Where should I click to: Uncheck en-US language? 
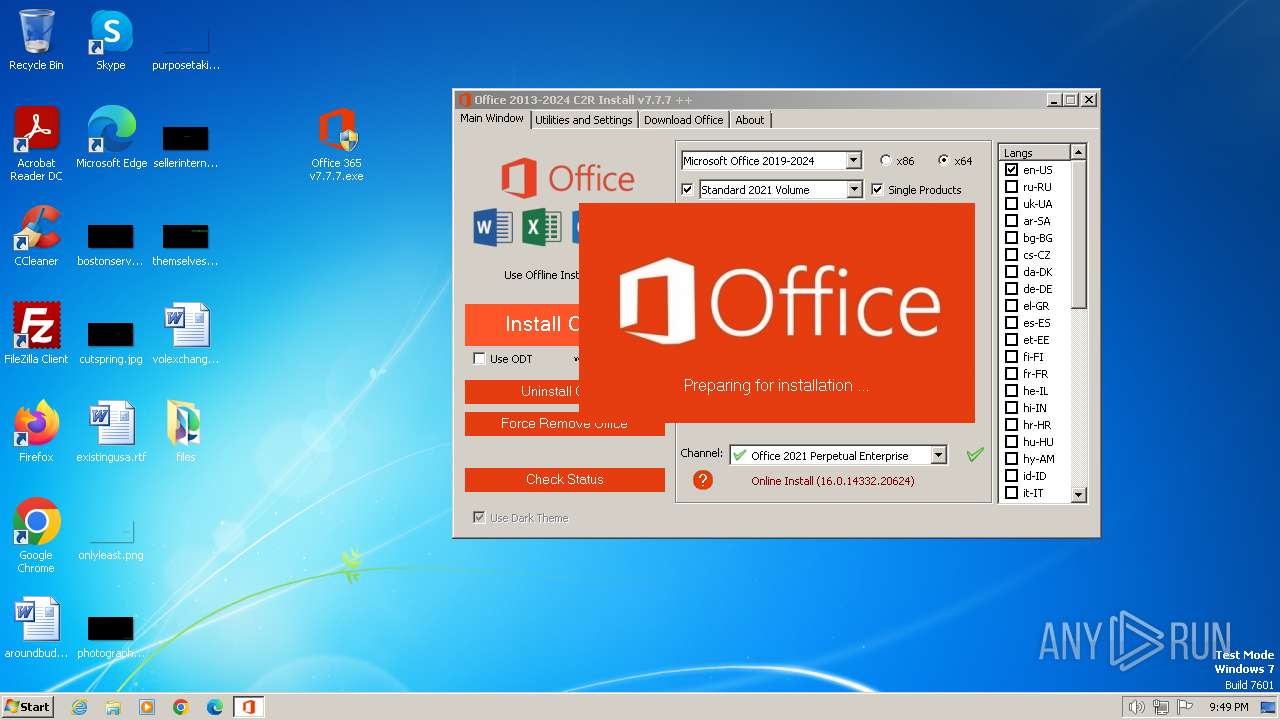point(1011,170)
